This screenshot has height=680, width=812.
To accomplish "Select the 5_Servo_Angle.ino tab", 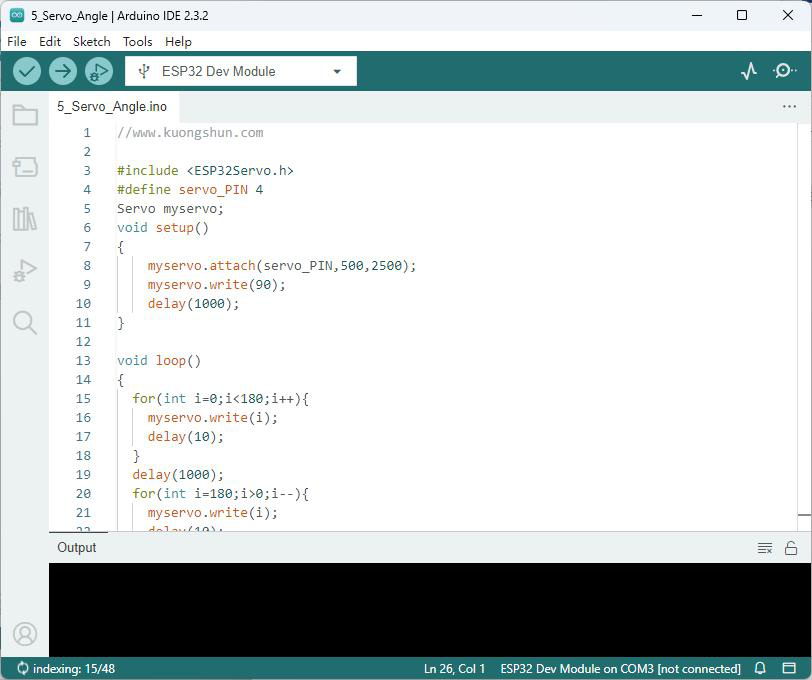I will [x=112, y=107].
